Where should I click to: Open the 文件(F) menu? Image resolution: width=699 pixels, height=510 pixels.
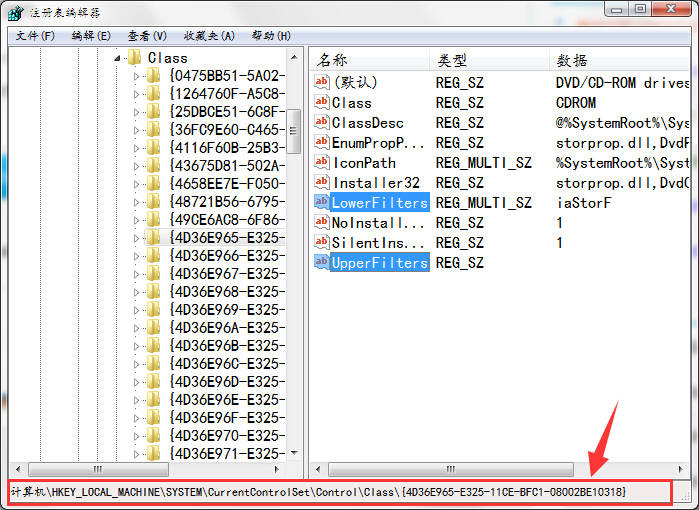(x=35, y=36)
